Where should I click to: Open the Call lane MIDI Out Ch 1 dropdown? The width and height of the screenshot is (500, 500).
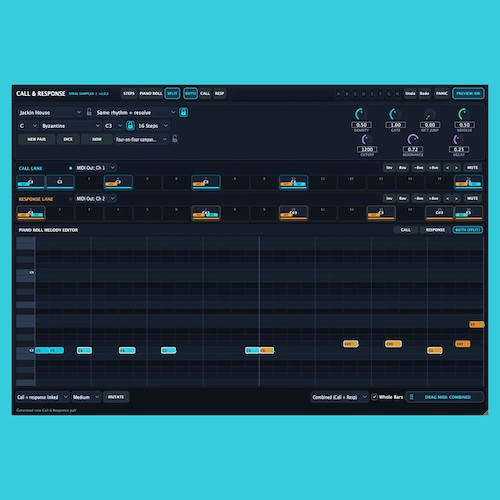[95, 168]
